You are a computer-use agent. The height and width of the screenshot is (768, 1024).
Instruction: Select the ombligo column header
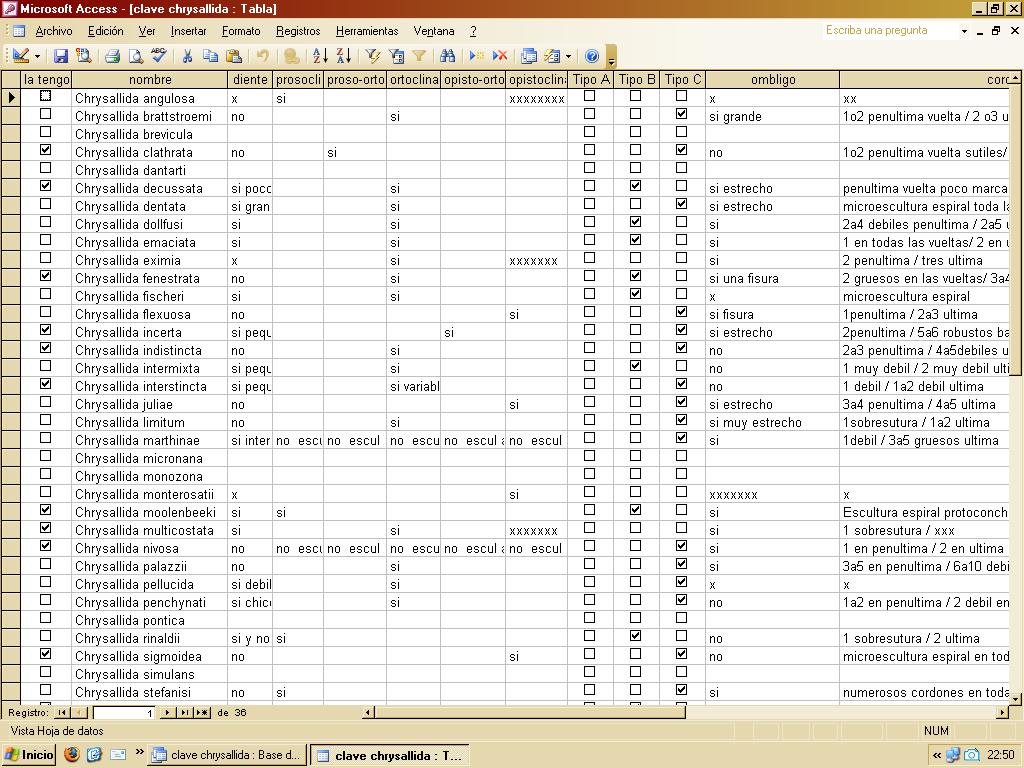point(773,80)
